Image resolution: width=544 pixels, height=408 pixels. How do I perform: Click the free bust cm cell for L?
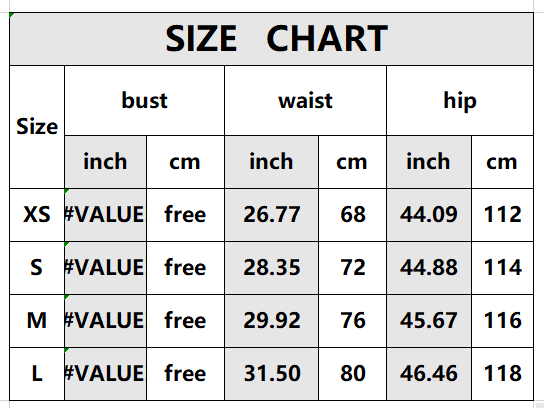[x=185, y=374]
